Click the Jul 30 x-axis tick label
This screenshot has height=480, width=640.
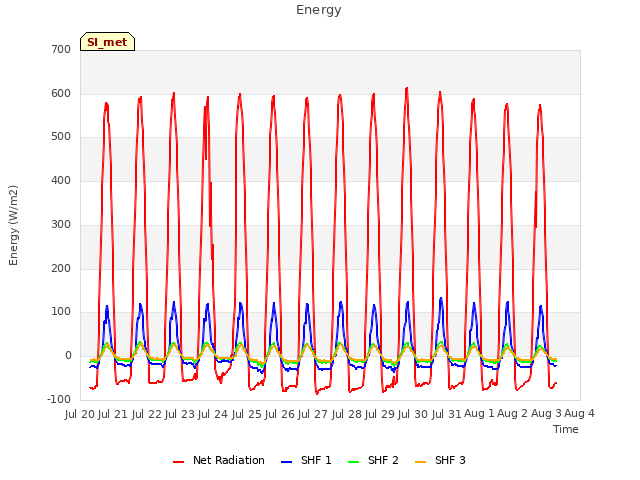tap(413, 414)
